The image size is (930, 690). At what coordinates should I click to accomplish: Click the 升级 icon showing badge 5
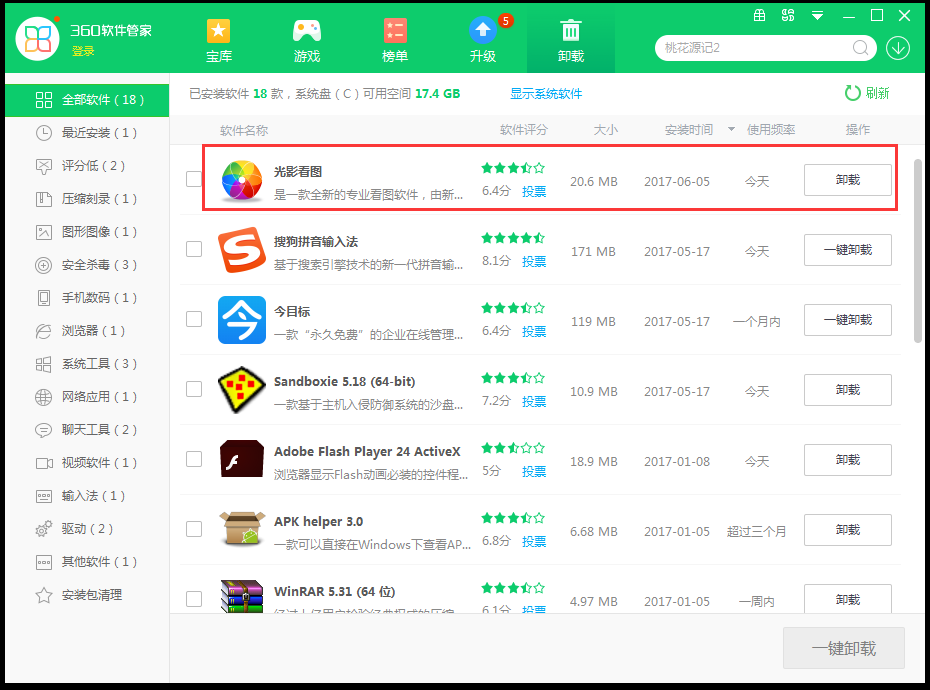point(482,29)
